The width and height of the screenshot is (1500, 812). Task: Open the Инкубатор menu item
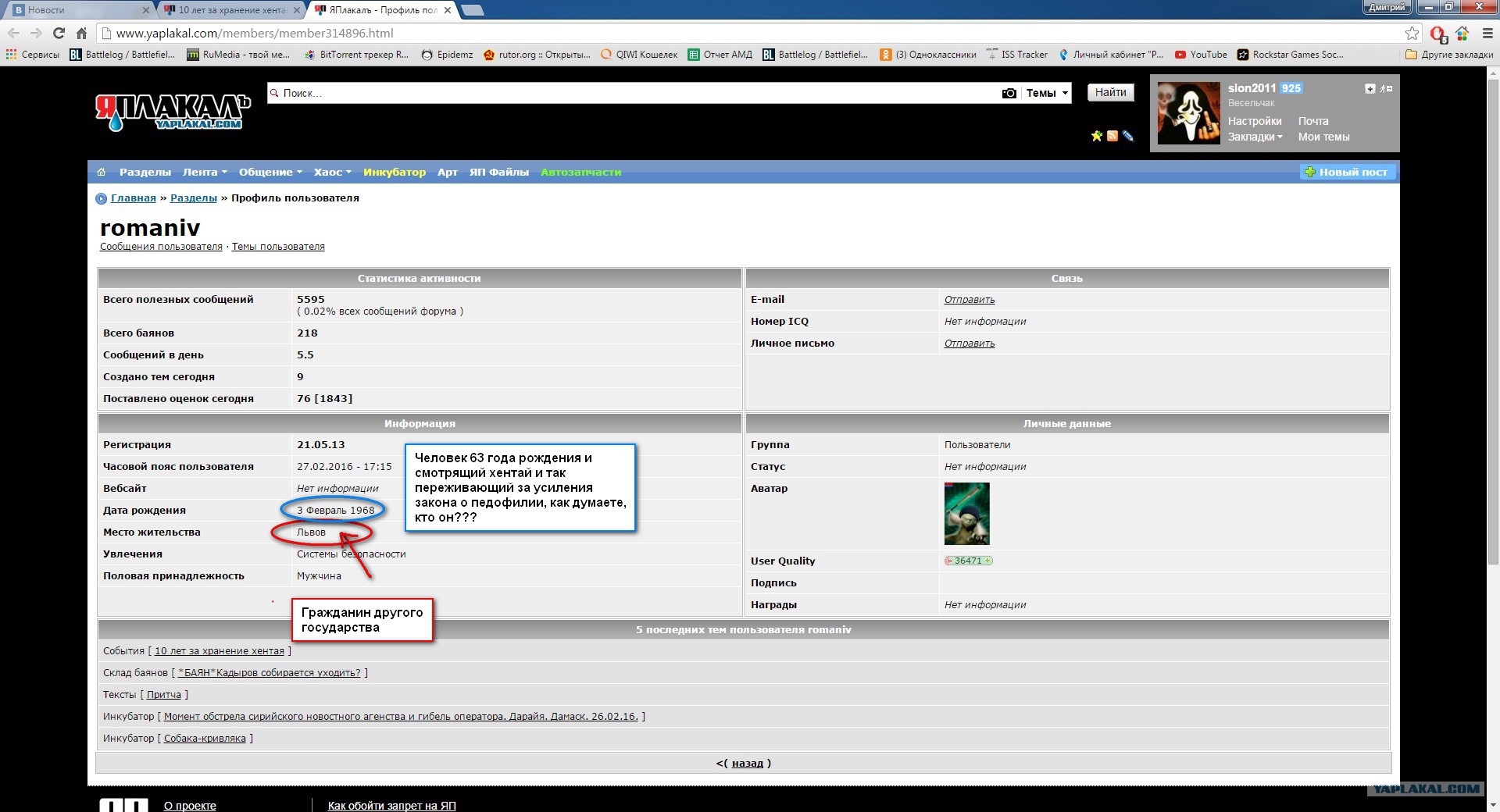(394, 172)
